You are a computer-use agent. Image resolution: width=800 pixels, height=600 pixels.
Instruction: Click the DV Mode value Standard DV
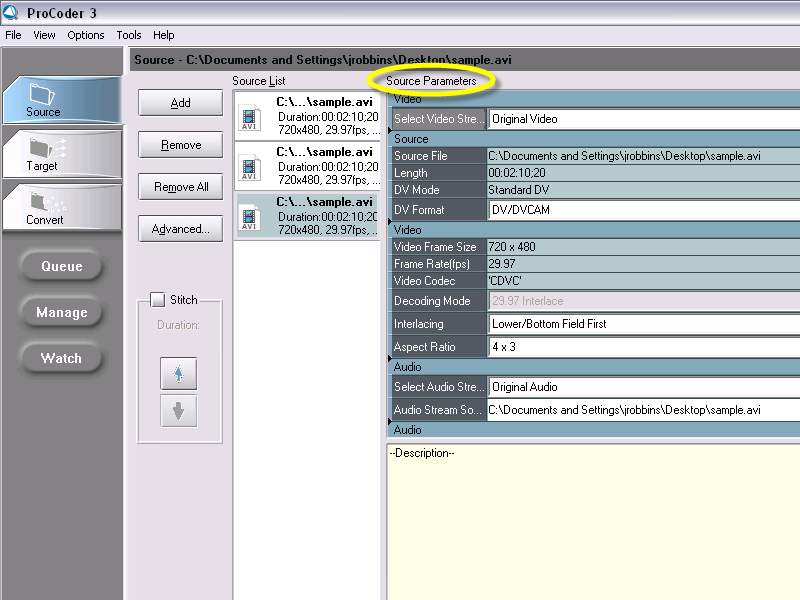click(644, 190)
